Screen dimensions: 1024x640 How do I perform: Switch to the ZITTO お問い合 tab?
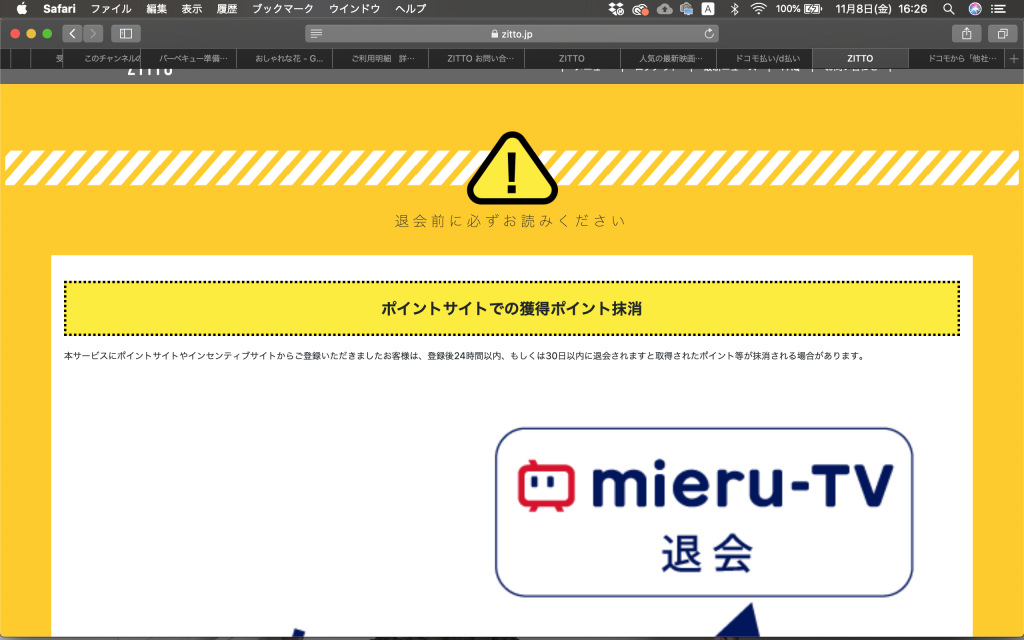click(x=477, y=59)
